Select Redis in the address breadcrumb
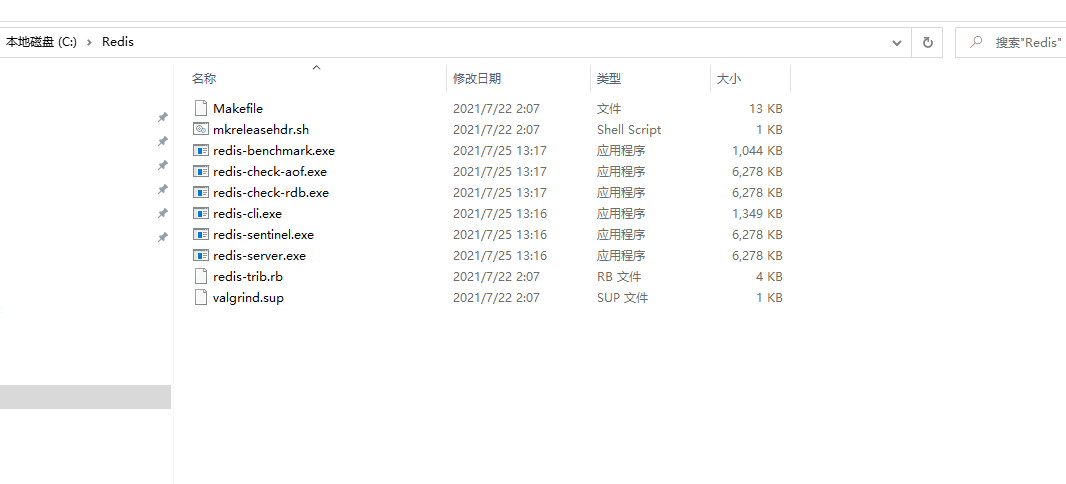The height and width of the screenshot is (484, 1066). (118, 42)
